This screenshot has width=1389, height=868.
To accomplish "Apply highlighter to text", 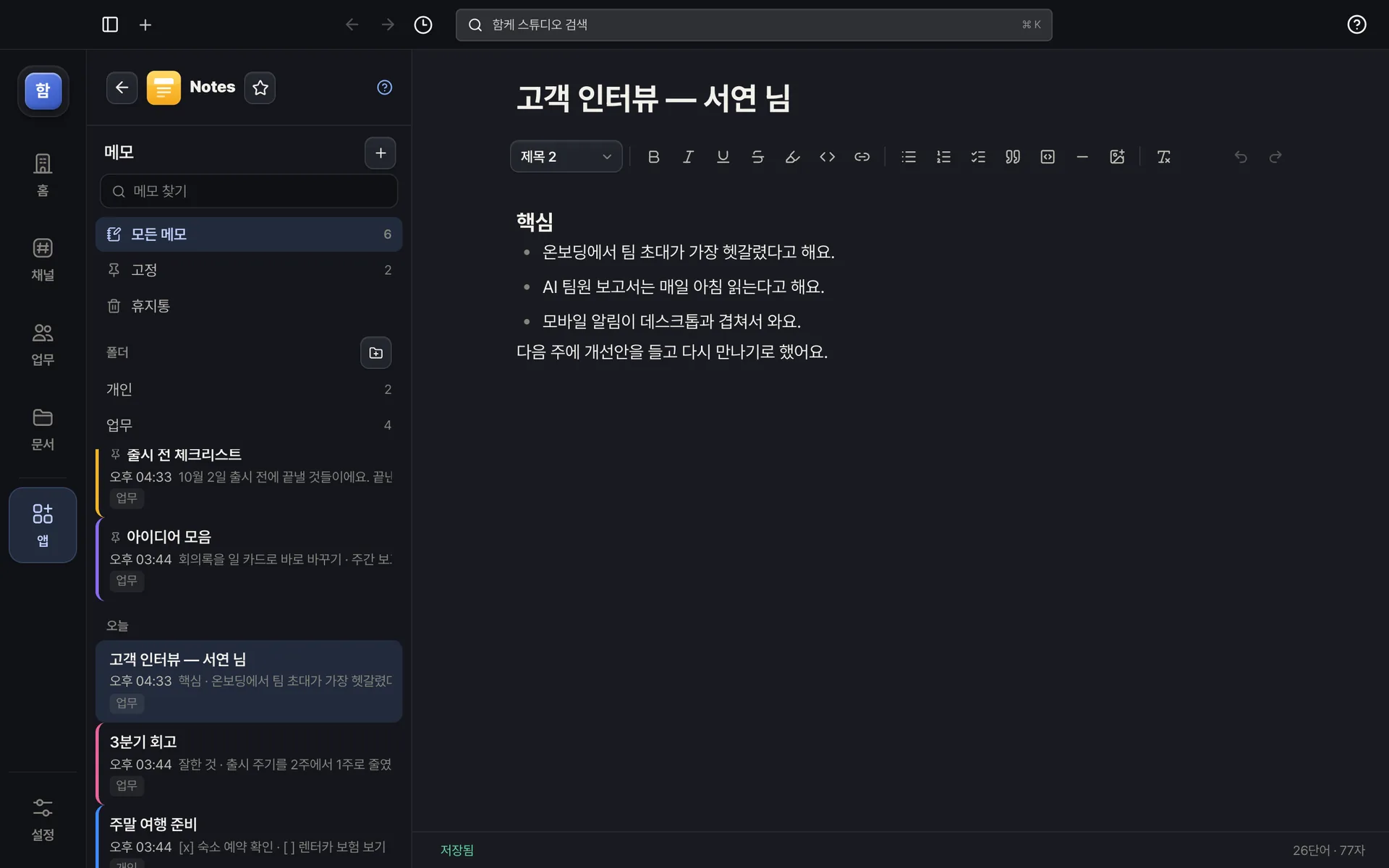I will 792,156.
